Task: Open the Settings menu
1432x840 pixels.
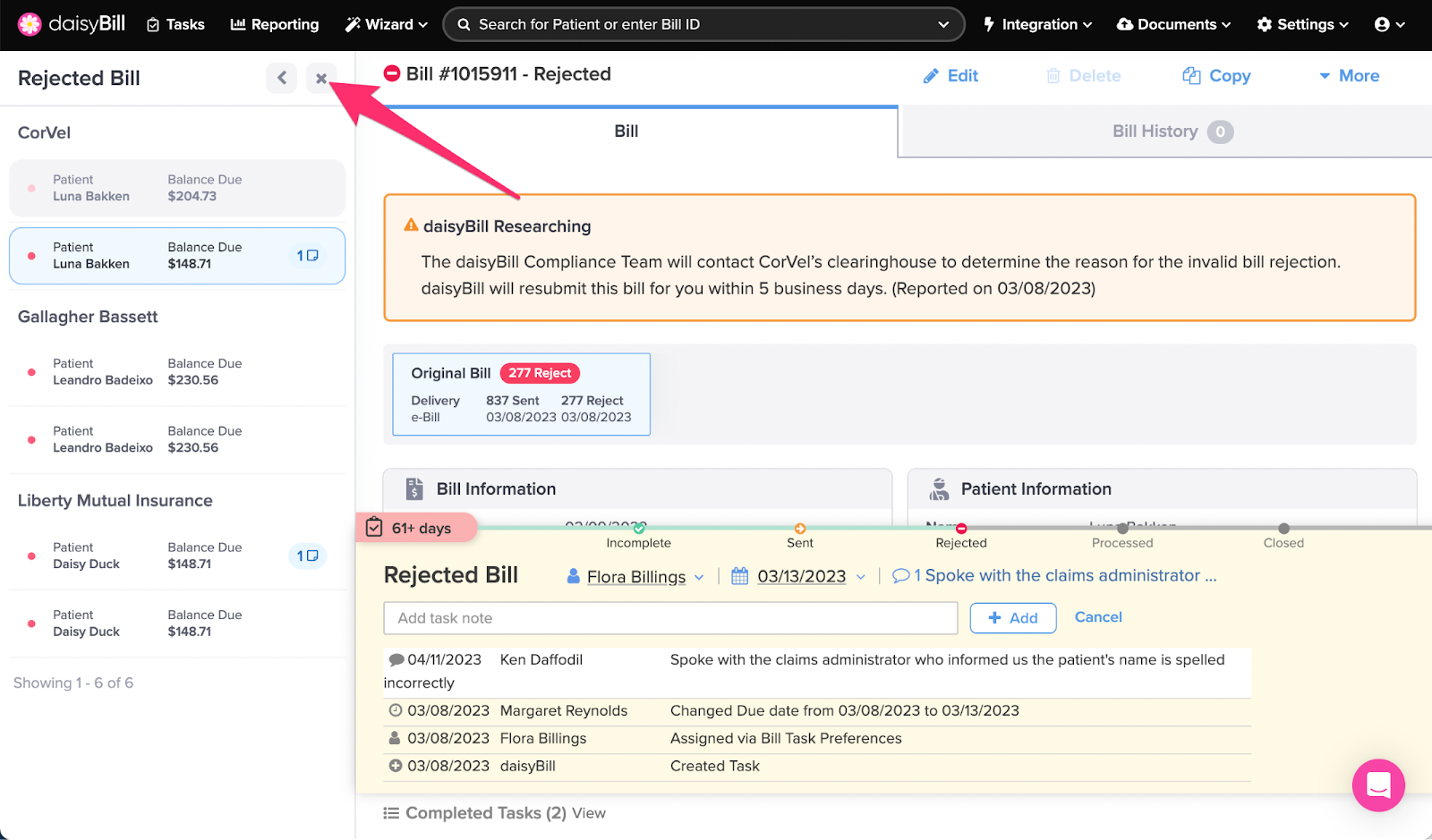Action: tap(1302, 24)
